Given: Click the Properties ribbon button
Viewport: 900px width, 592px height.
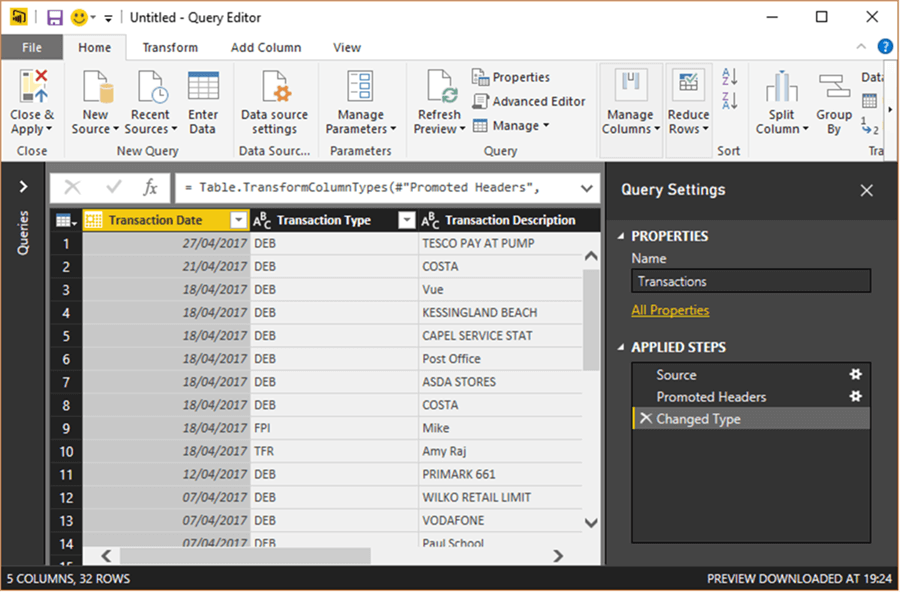Looking at the screenshot, I should (x=511, y=77).
